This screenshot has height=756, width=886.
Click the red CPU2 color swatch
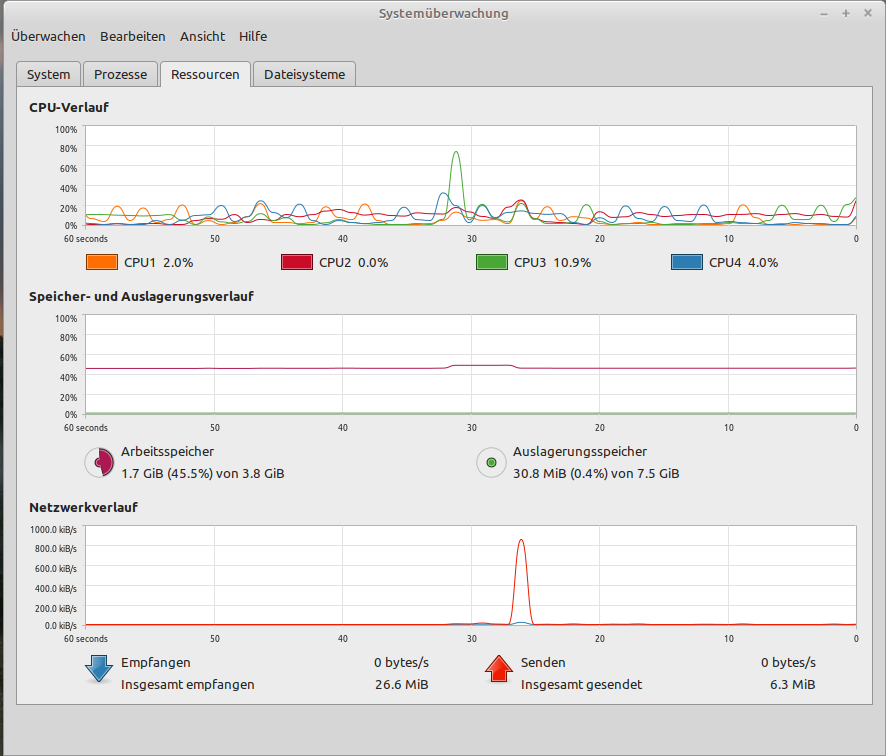tap(297, 263)
